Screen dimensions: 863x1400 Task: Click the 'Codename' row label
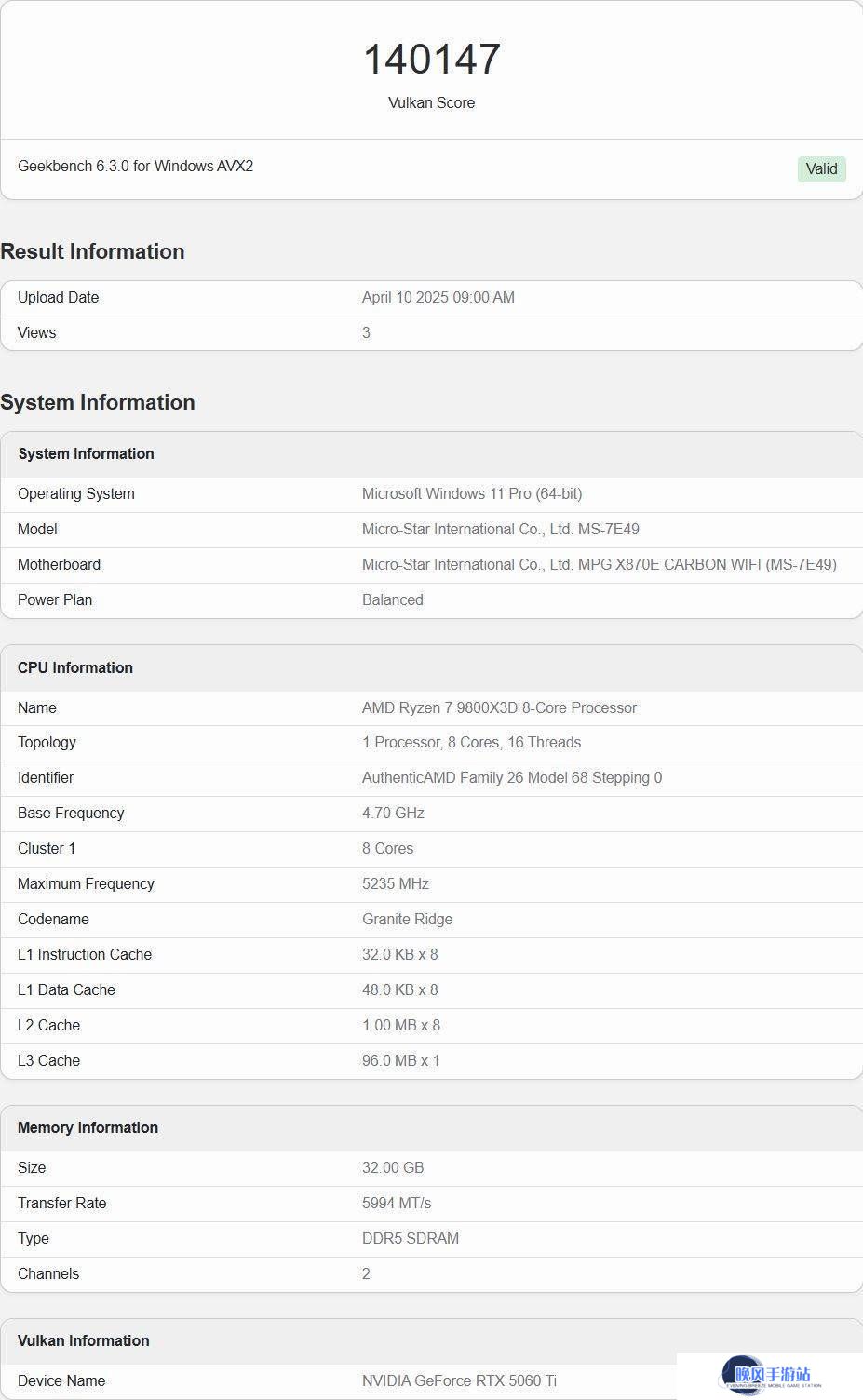53,920
